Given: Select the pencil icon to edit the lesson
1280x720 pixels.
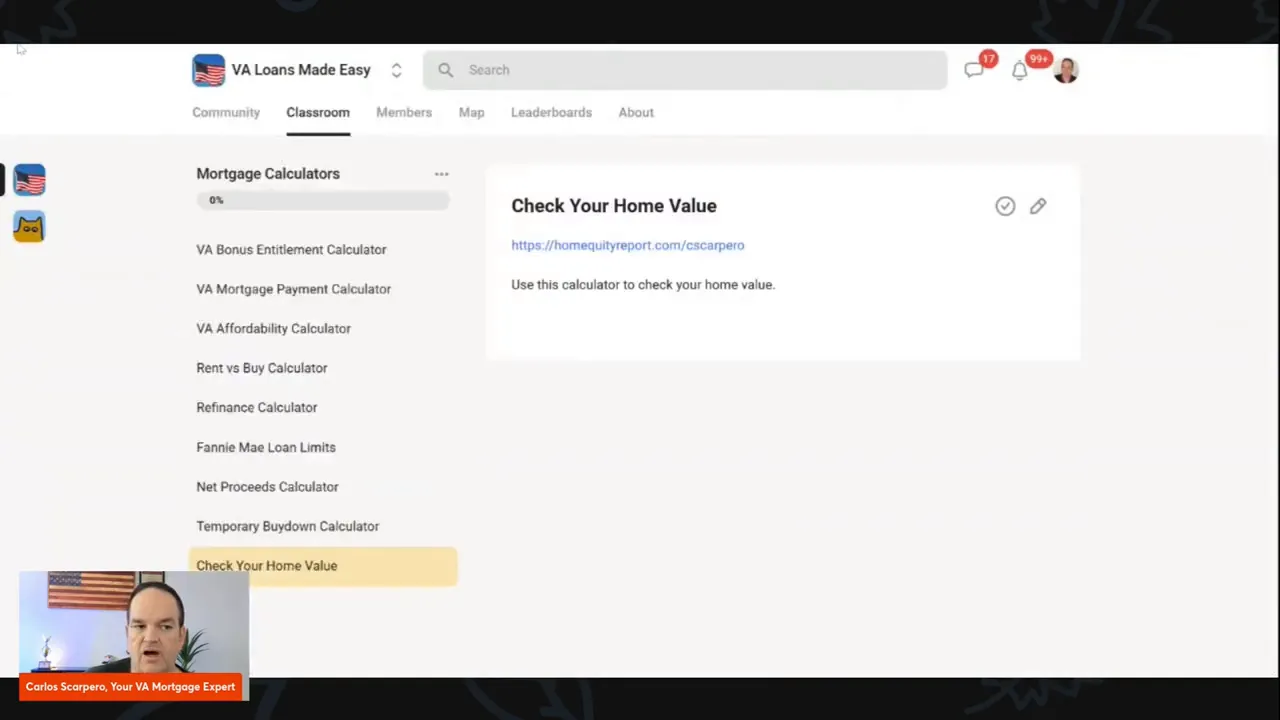Looking at the screenshot, I should pyautogui.click(x=1038, y=206).
